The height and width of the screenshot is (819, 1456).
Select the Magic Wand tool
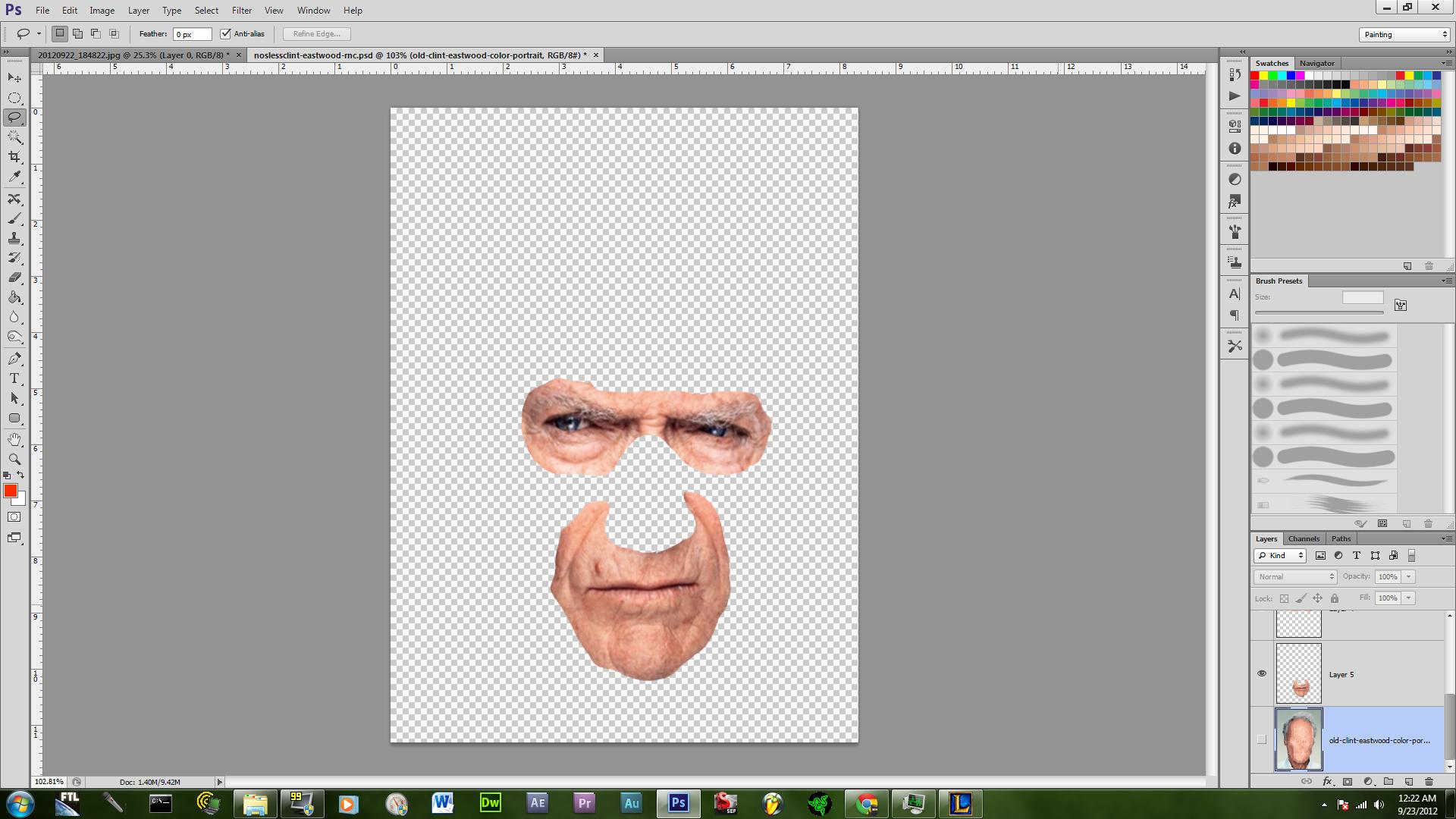(x=14, y=137)
